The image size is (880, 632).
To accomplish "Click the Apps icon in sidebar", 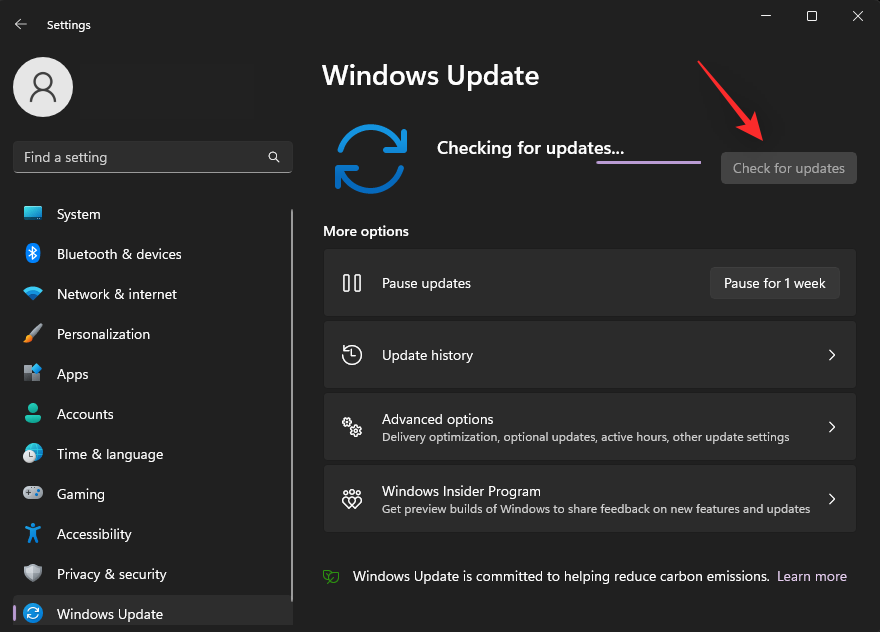I will 33,373.
